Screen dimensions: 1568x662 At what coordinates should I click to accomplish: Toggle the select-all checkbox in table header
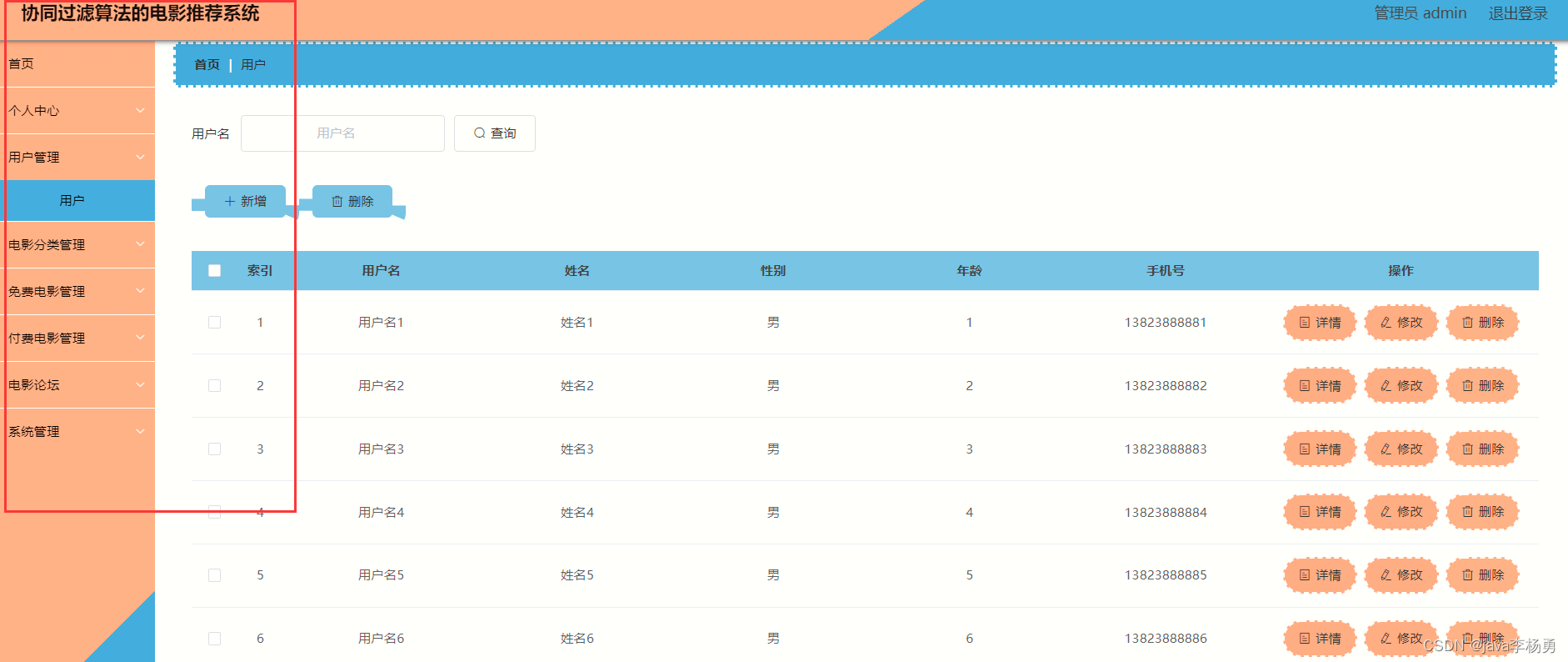[215, 271]
